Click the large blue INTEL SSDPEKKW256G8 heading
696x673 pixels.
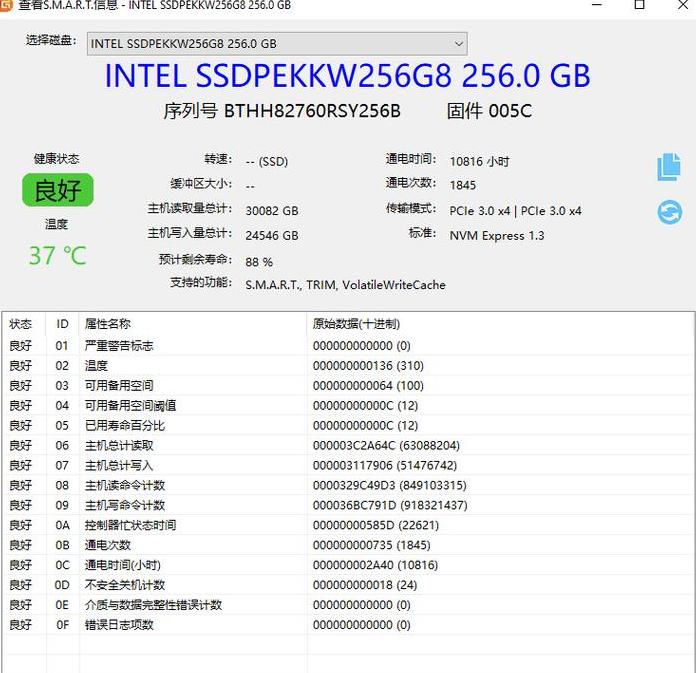coord(348,75)
